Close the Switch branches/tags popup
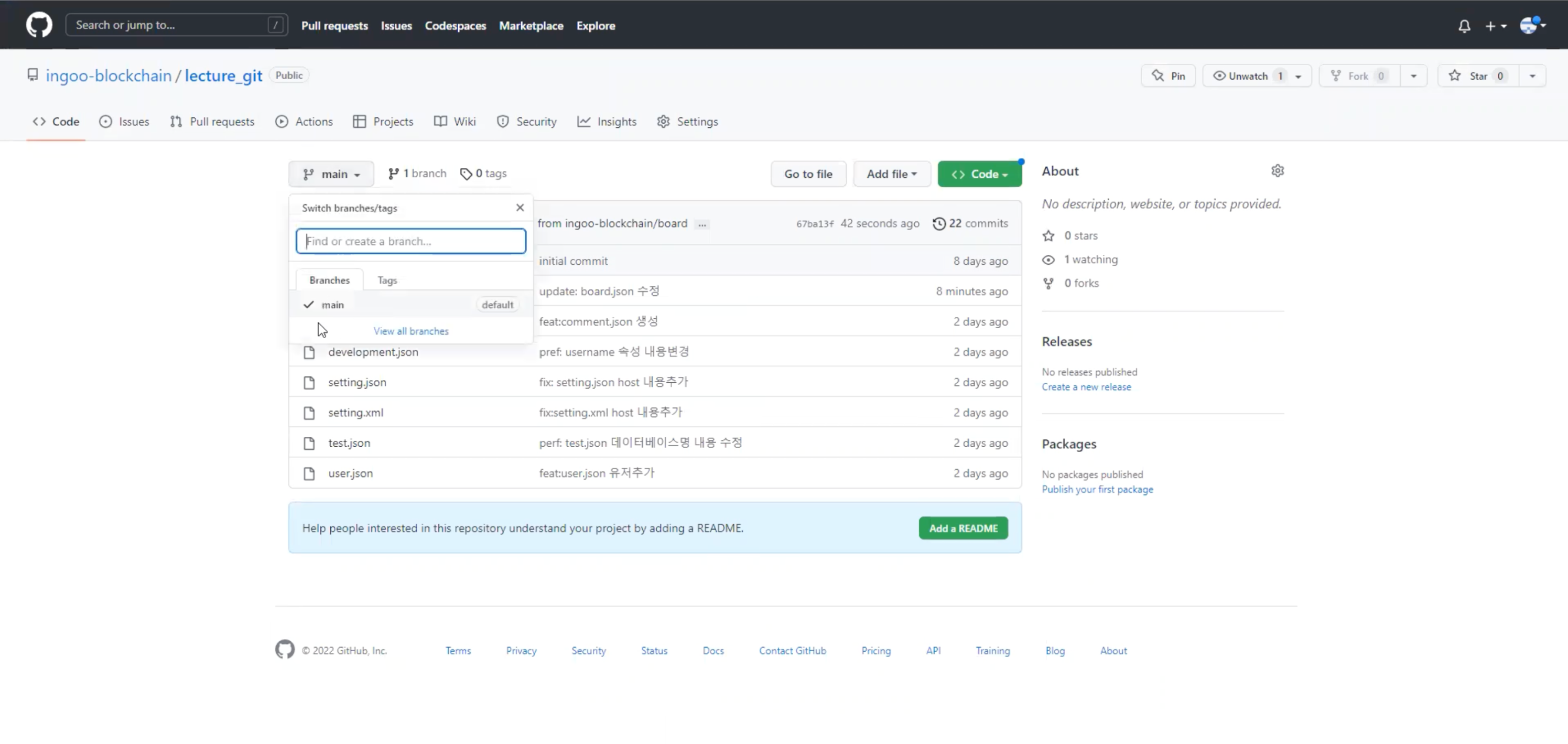The width and height of the screenshot is (1568, 744). pos(519,208)
